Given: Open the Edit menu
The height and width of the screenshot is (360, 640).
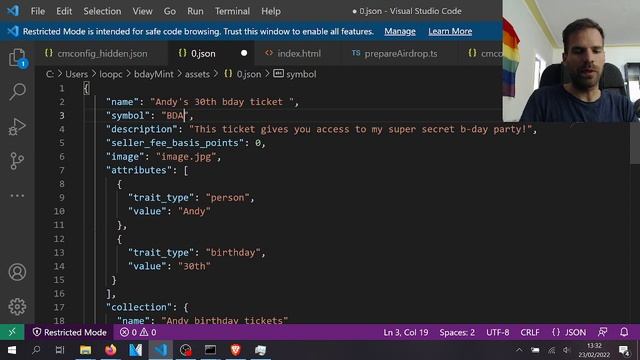Looking at the screenshot, I should pos(64,11).
